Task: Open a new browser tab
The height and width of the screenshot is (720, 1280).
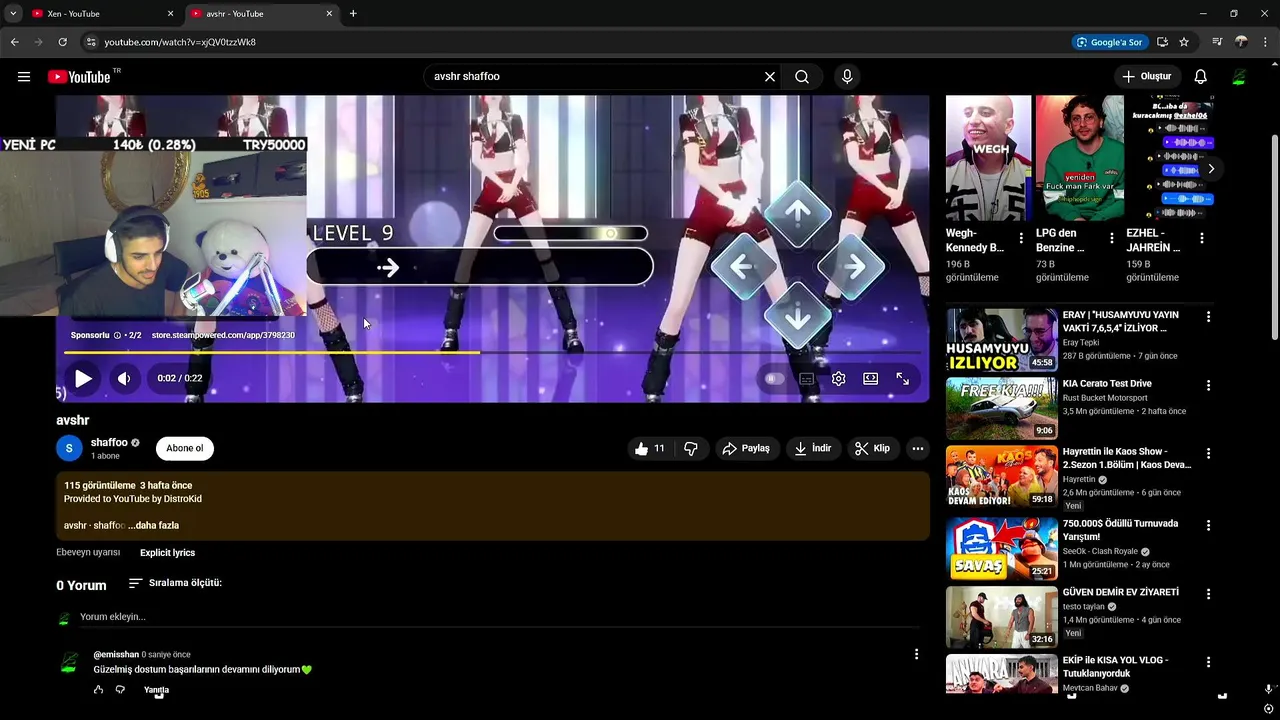Action: coord(353,14)
